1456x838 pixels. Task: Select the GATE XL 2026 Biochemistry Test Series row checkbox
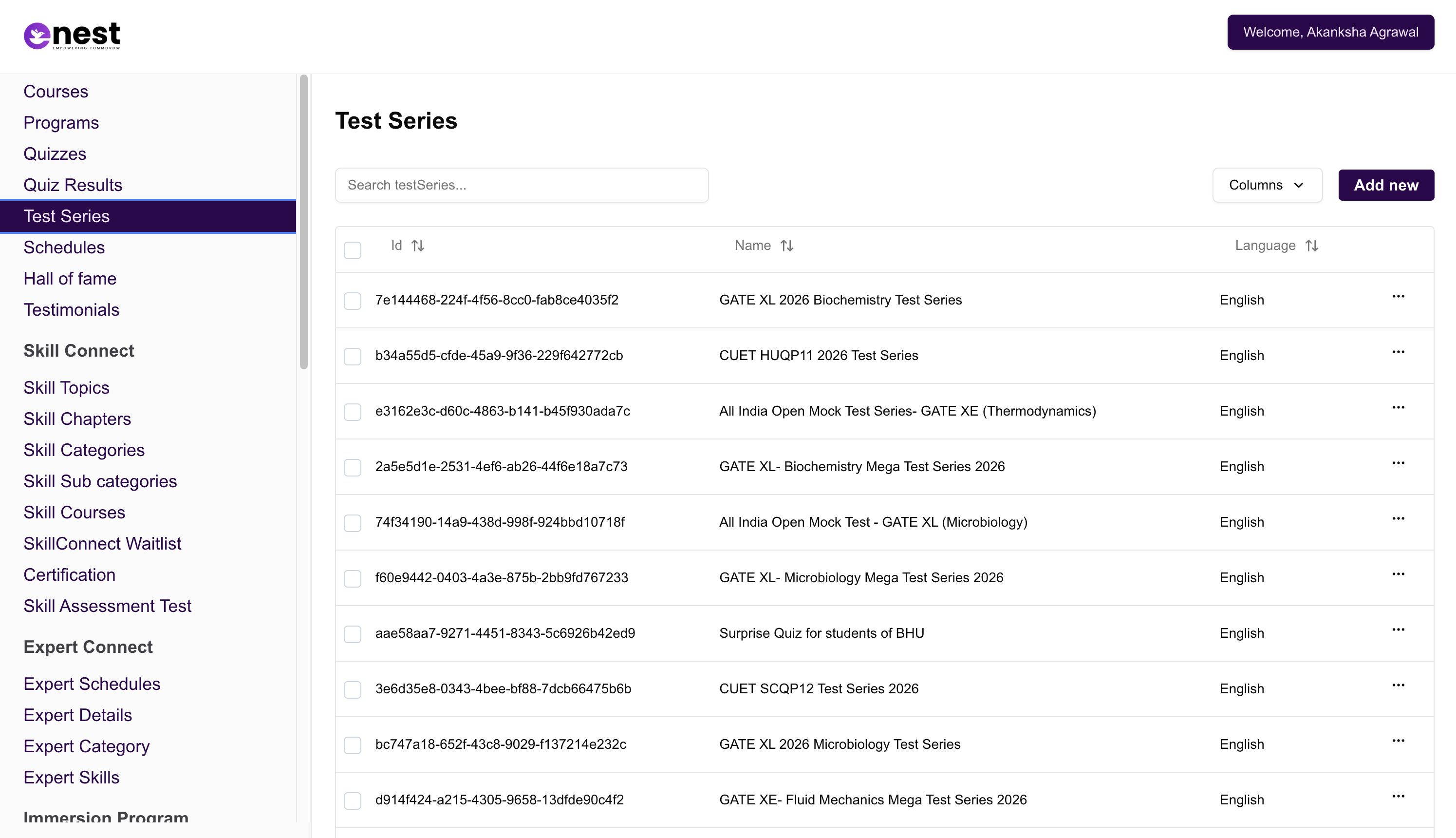point(353,301)
